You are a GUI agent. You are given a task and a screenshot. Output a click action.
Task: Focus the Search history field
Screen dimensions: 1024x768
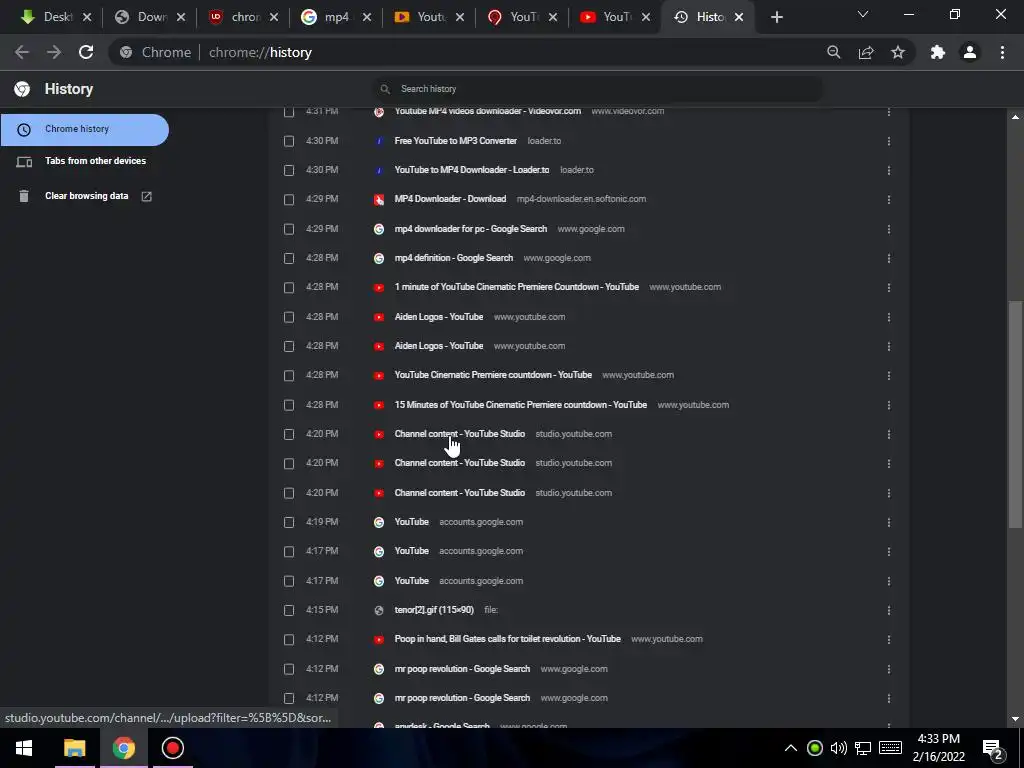(598, 89)
